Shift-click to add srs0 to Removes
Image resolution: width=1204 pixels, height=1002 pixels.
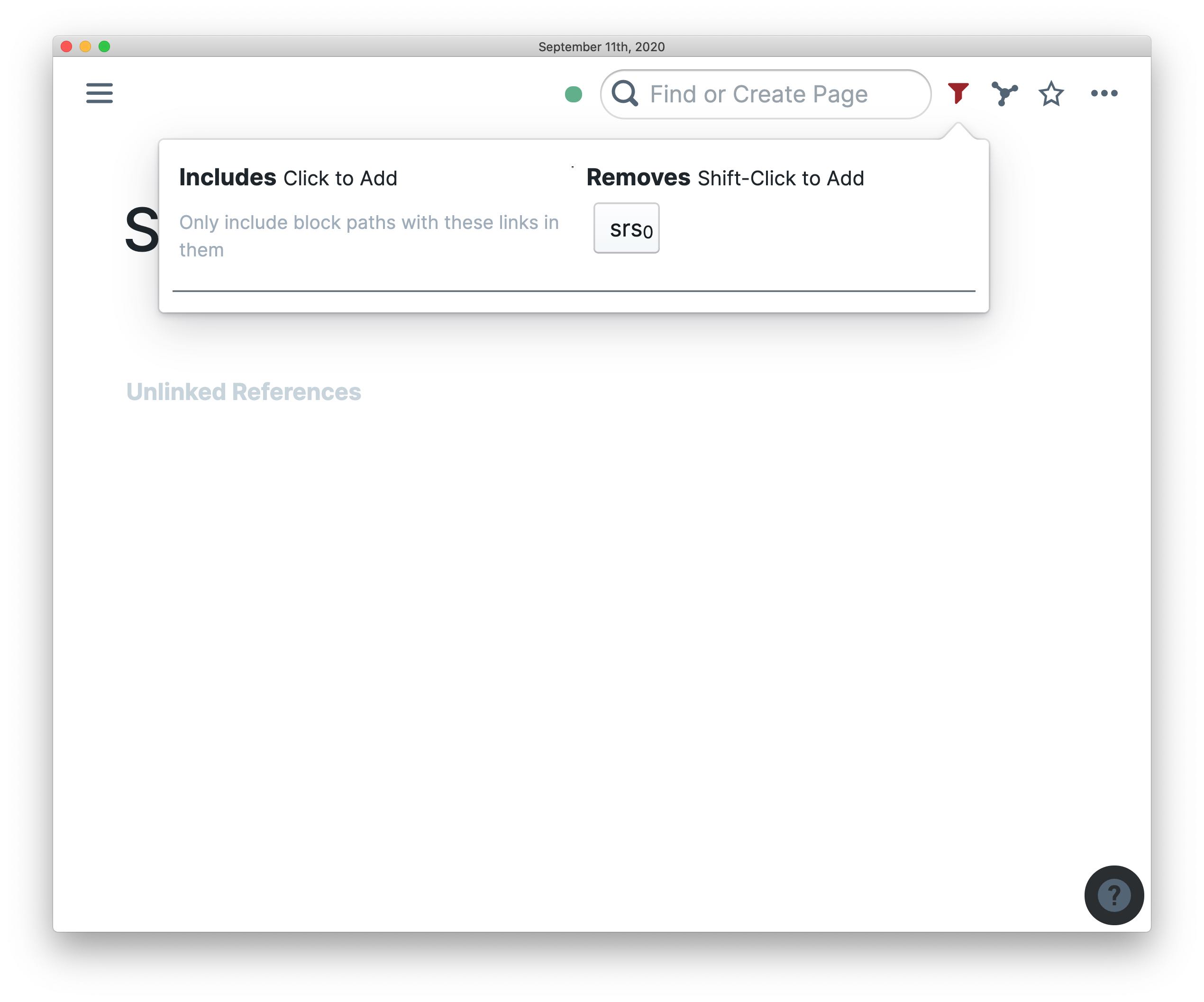[627, 228]
